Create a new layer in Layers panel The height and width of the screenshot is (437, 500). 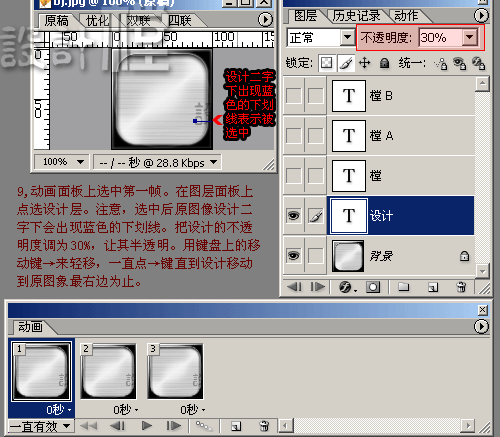pos(433,287)
